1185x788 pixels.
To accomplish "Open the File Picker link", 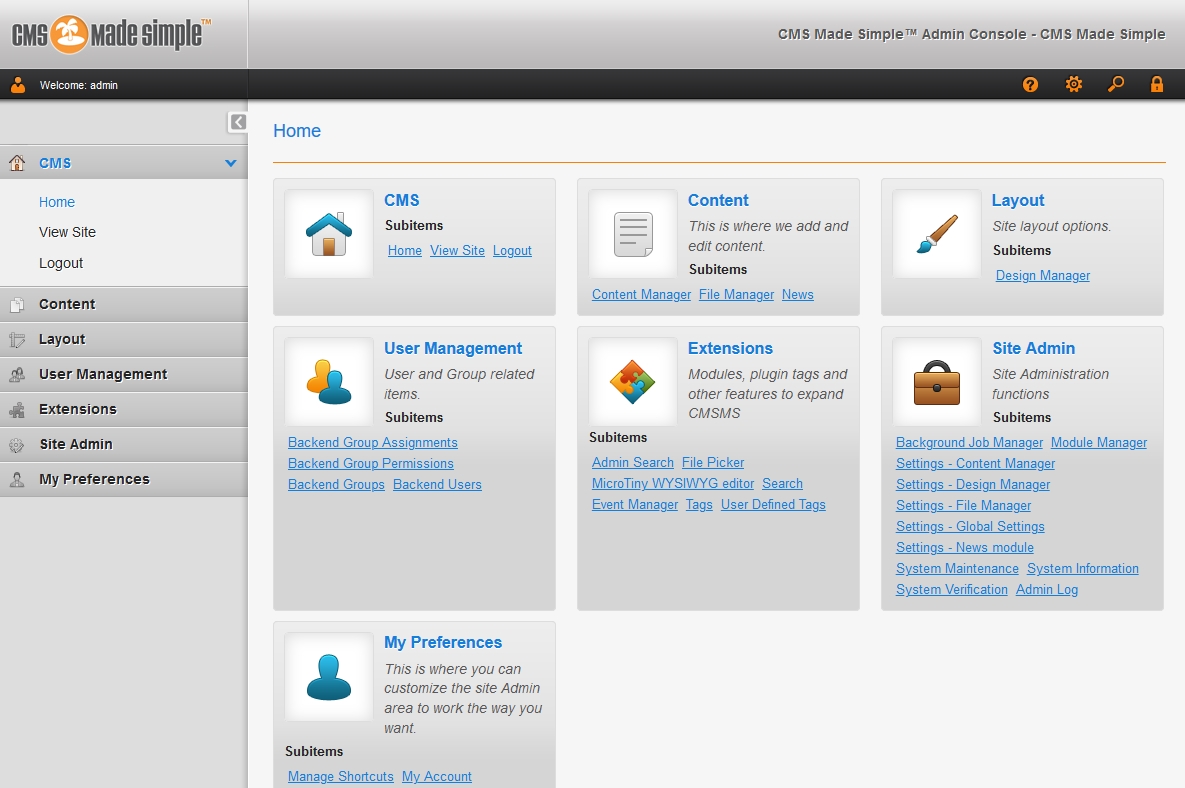I will [713, 462].
